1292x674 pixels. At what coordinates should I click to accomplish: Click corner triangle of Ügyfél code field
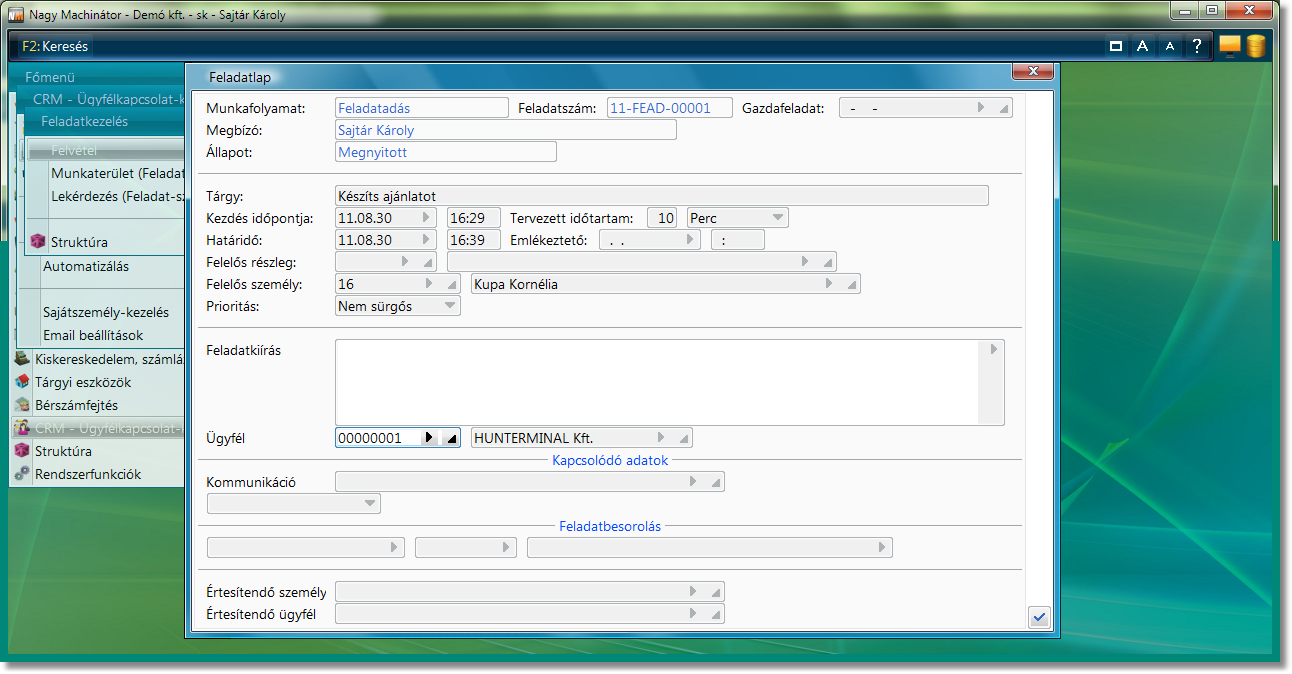[x=451, y=440]
